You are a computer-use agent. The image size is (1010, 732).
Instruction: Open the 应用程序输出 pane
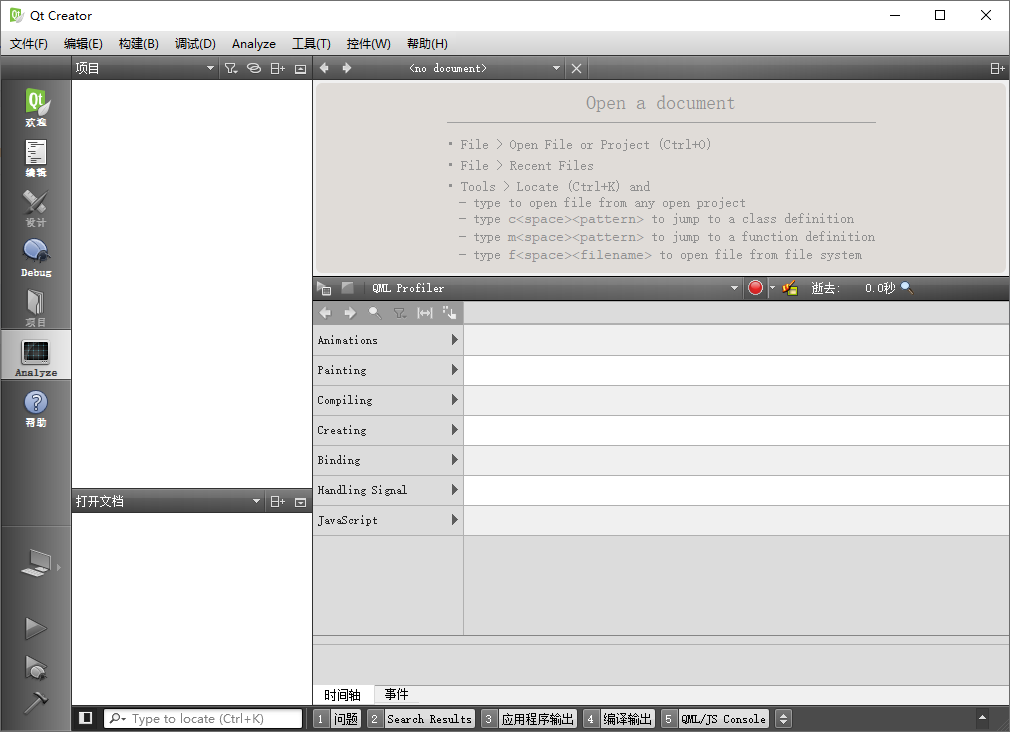(529, 718)
